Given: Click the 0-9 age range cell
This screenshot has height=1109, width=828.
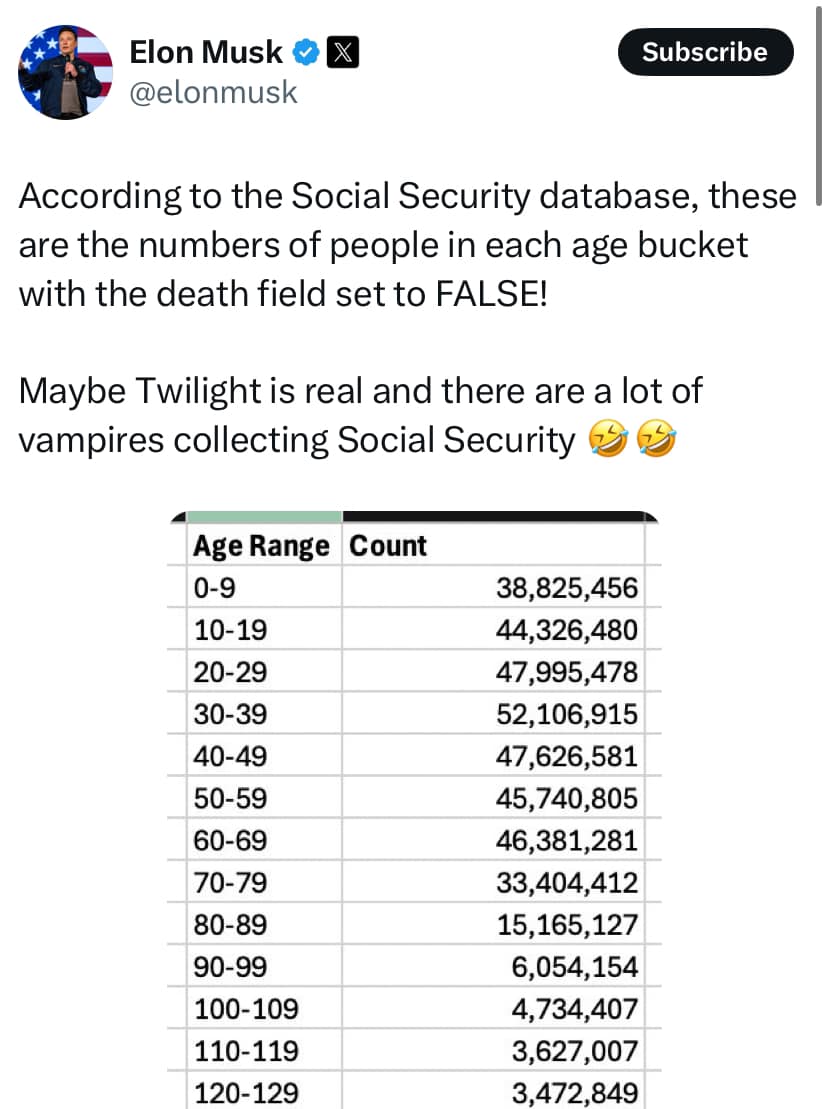Looking at the screenshot, I should tap(215, 588).
